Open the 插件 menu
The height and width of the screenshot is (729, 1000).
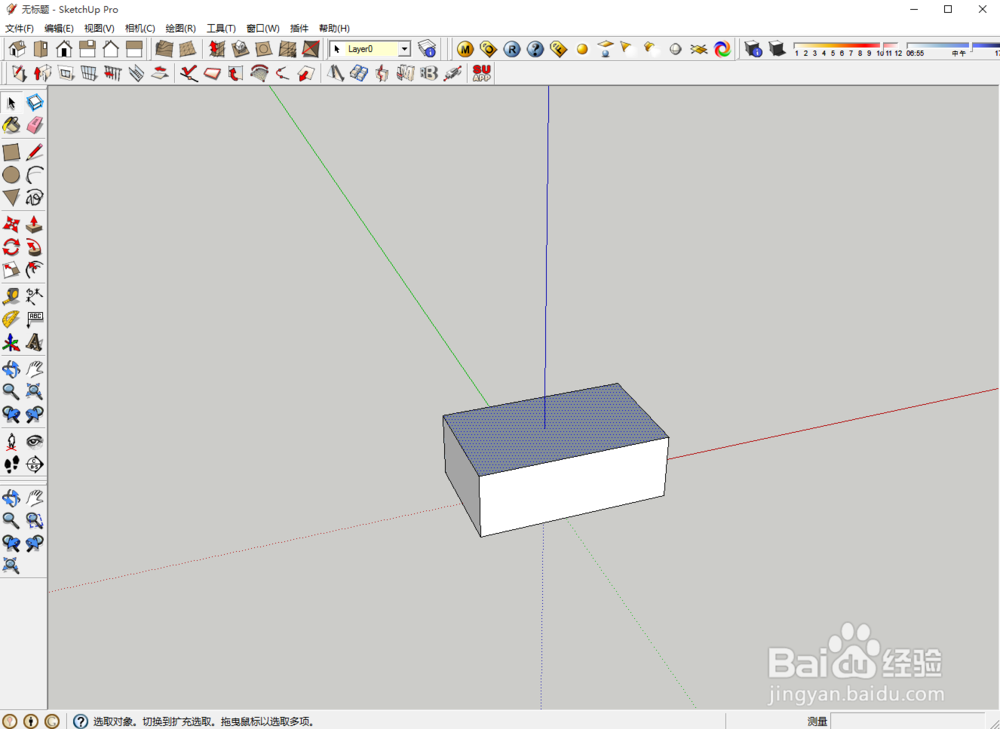click(x=299, y=28)
